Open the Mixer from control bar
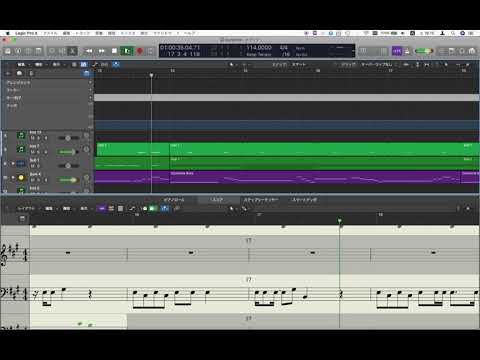This screenshot has height=360, width=480. 62,51
